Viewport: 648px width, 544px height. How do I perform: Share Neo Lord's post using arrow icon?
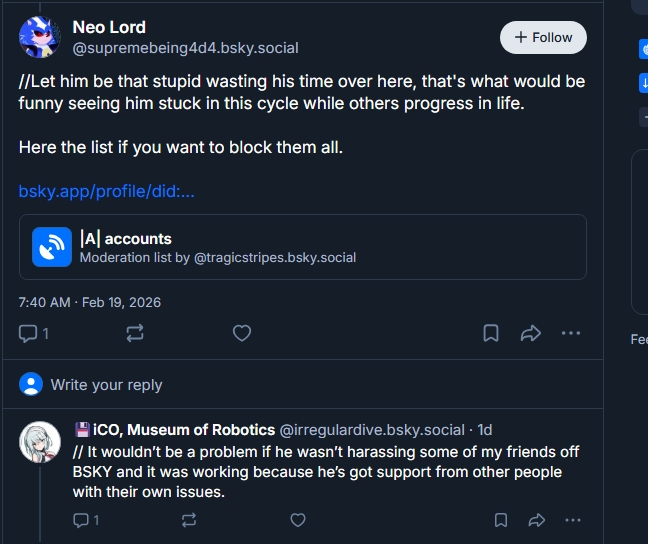tap(531, 333)
